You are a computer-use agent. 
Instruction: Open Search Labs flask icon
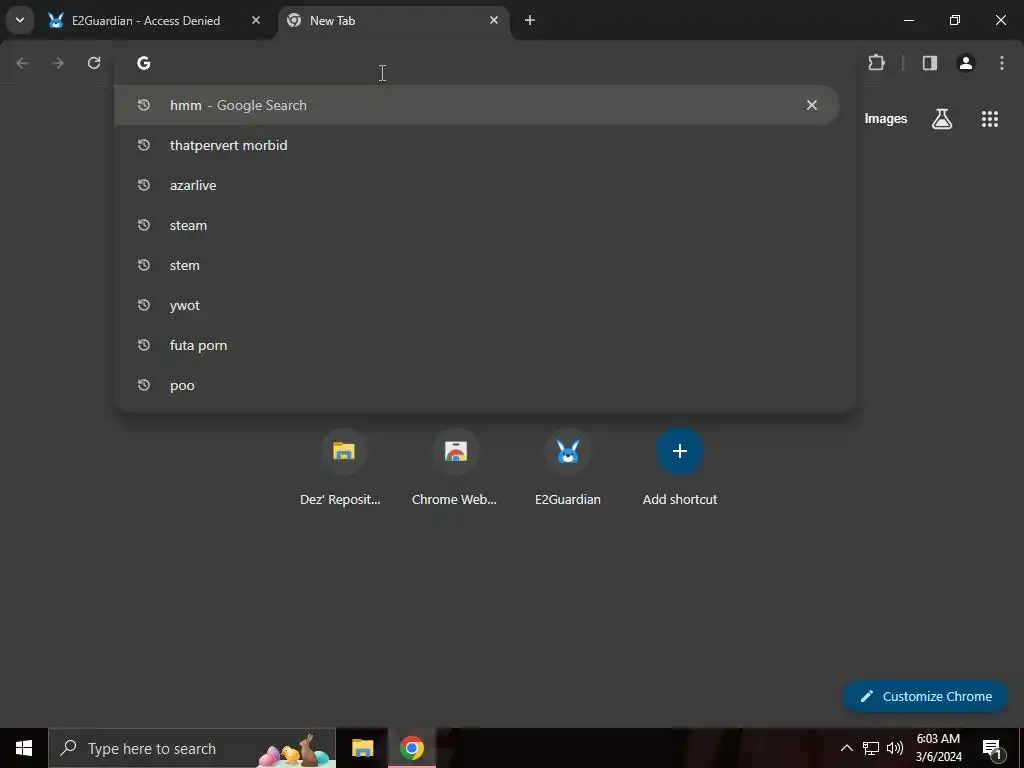[x=942, y=119]
